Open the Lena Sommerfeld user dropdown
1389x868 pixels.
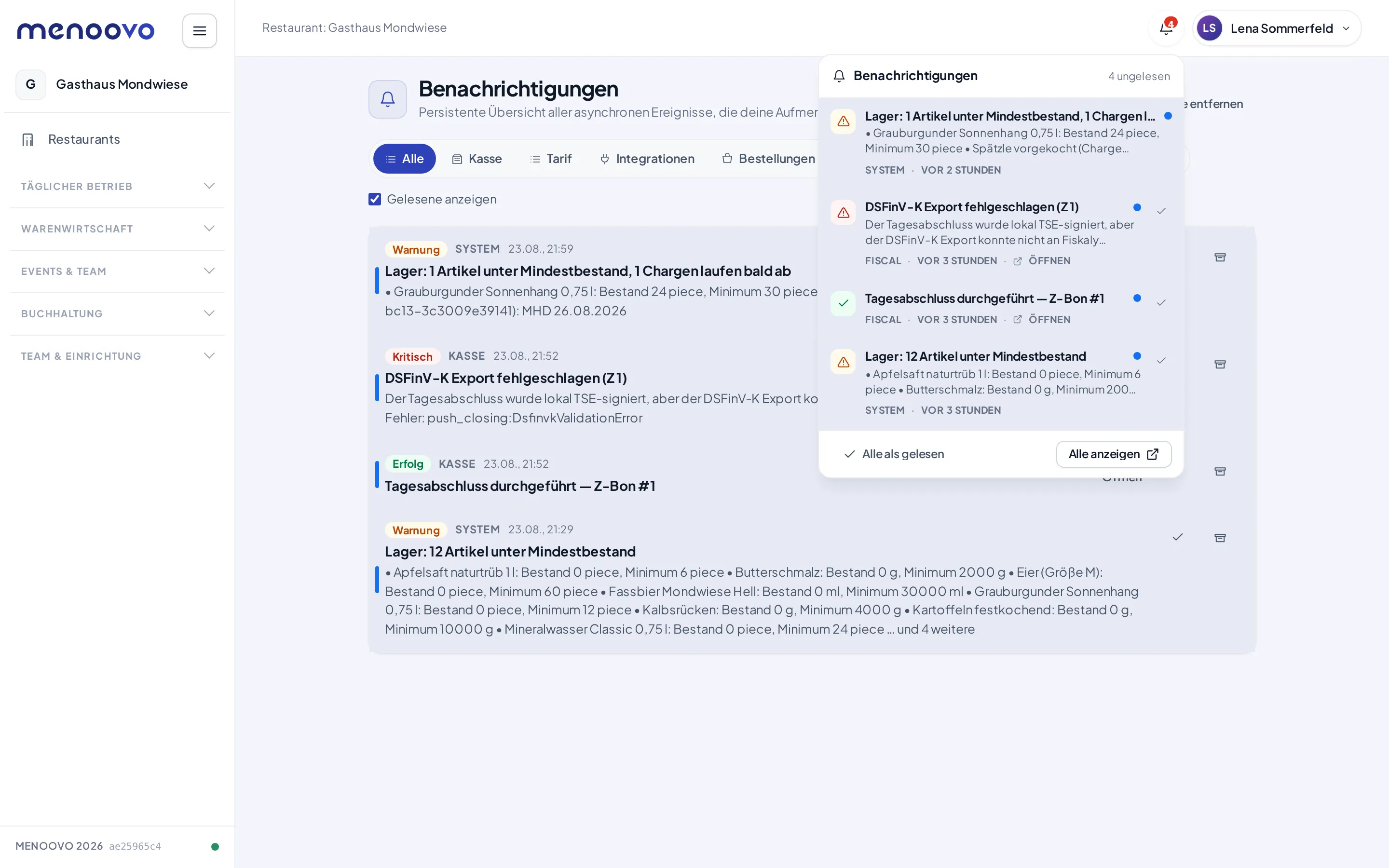1277,28
